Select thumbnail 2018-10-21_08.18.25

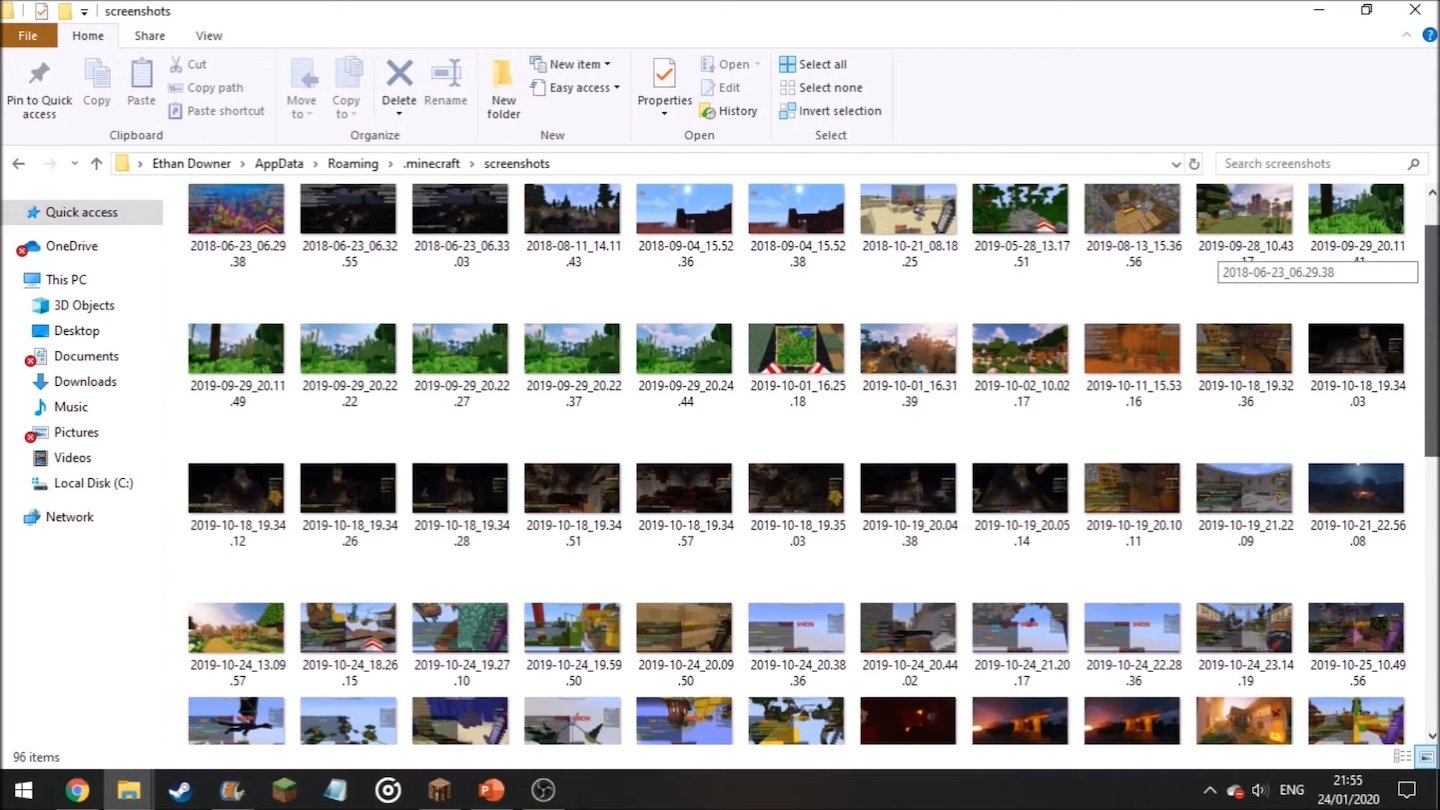908,209
